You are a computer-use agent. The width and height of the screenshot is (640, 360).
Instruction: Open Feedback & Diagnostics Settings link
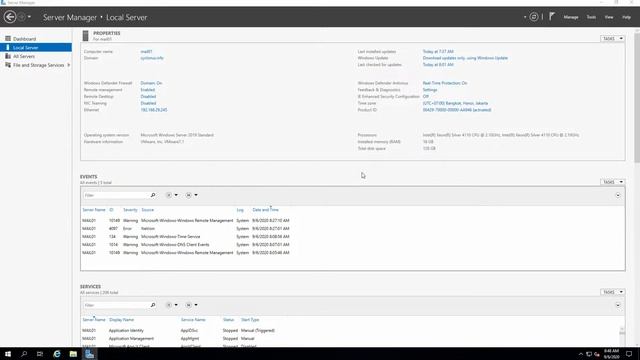429,90
